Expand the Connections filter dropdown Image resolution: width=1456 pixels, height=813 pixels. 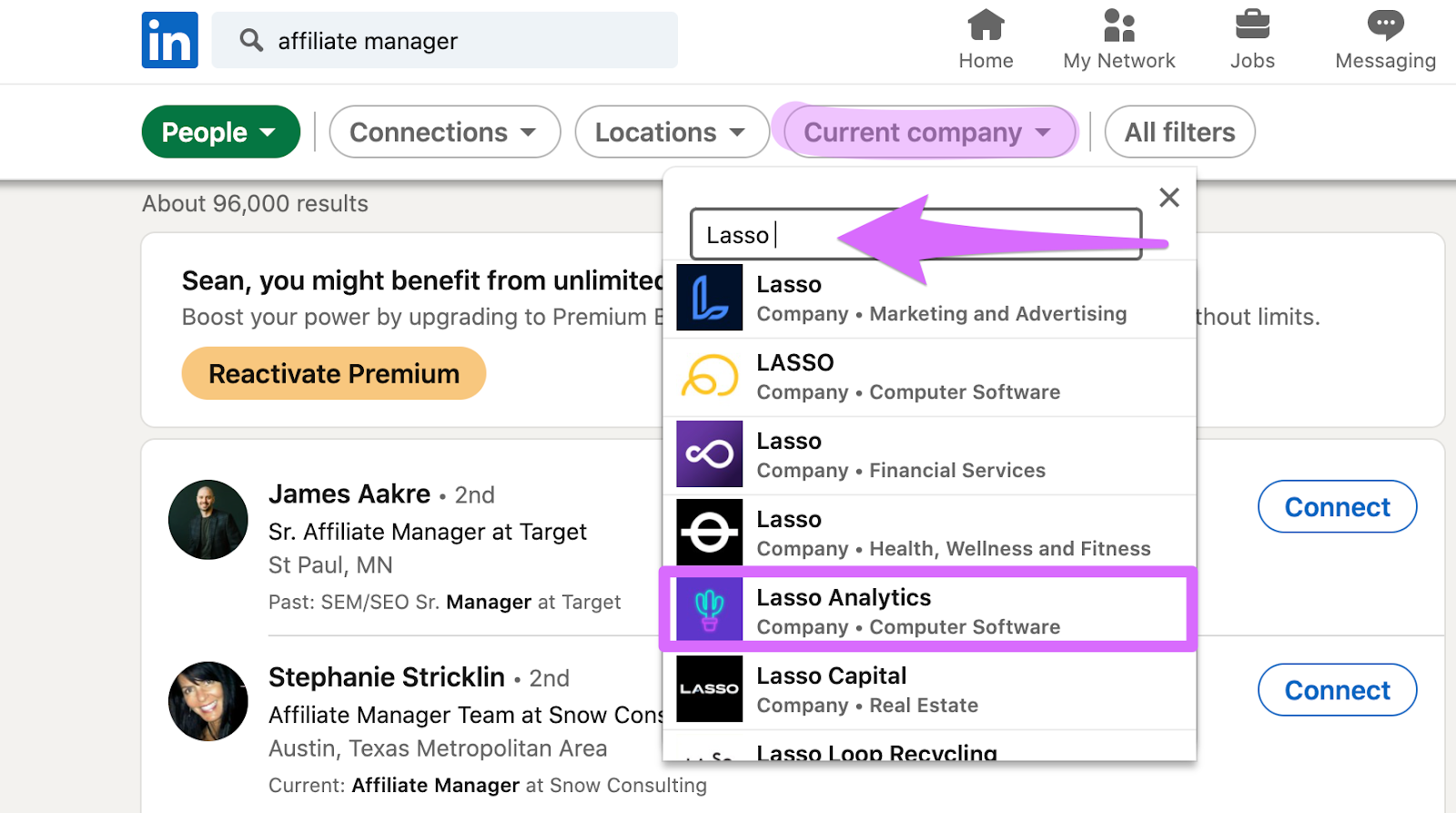(x=445, y=132)
